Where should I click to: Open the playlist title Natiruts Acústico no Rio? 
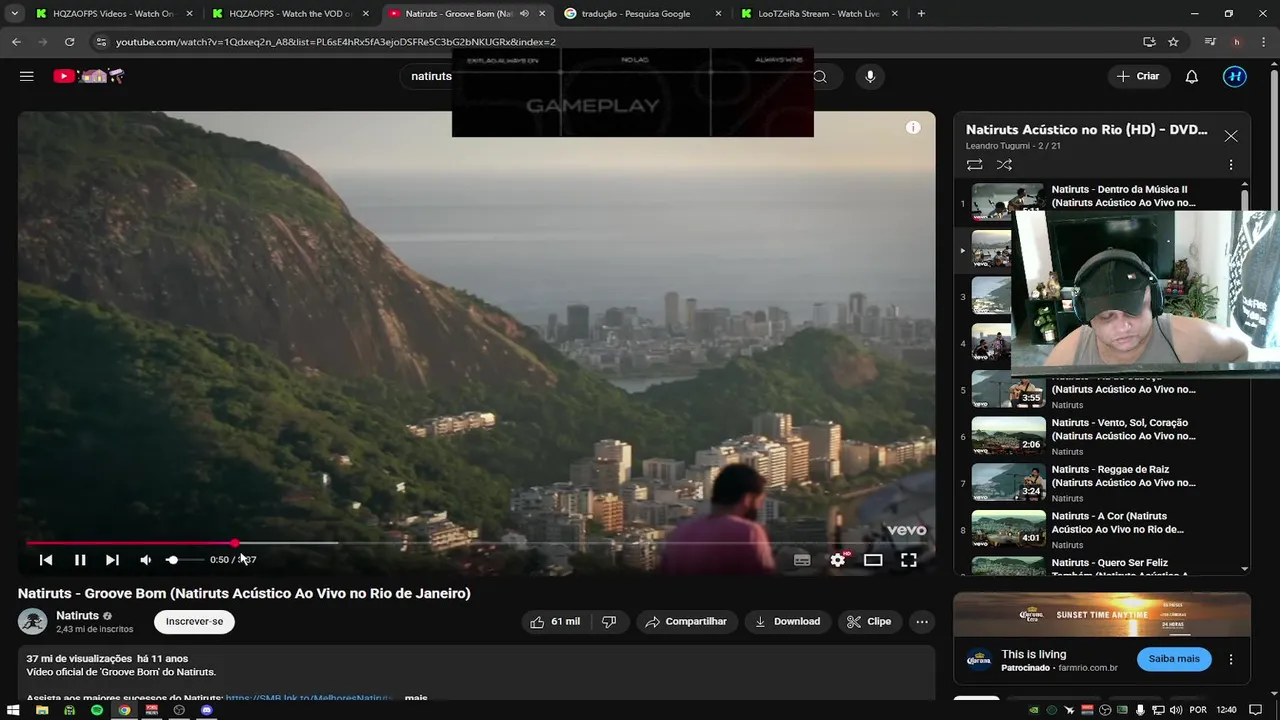click(x=1086, y=130)
